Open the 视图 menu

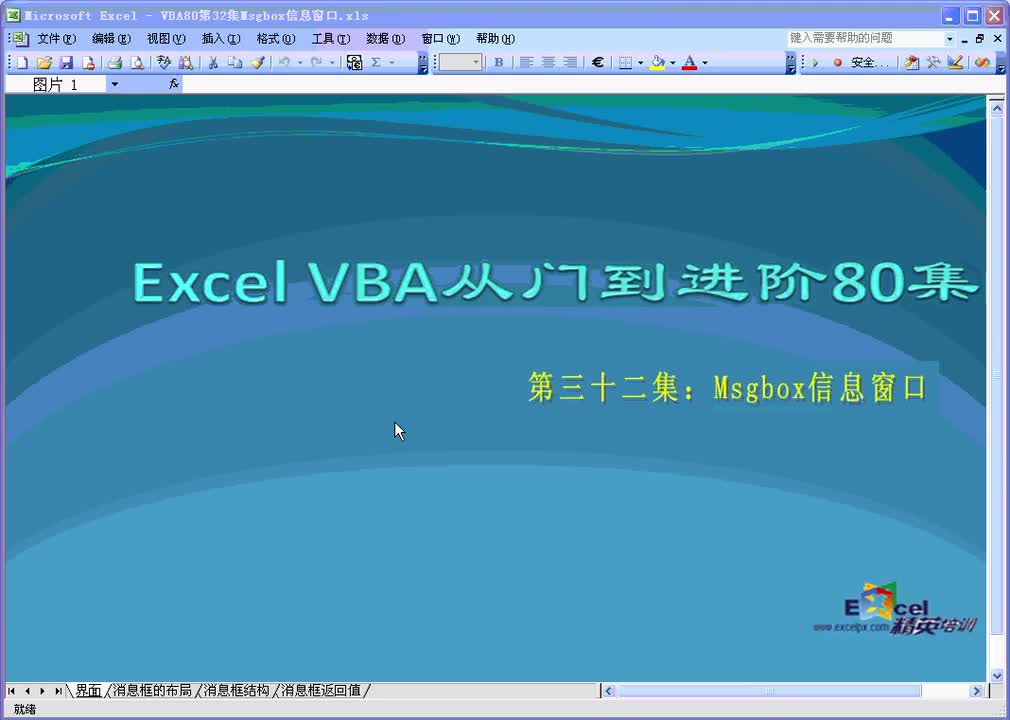[166, 39]
